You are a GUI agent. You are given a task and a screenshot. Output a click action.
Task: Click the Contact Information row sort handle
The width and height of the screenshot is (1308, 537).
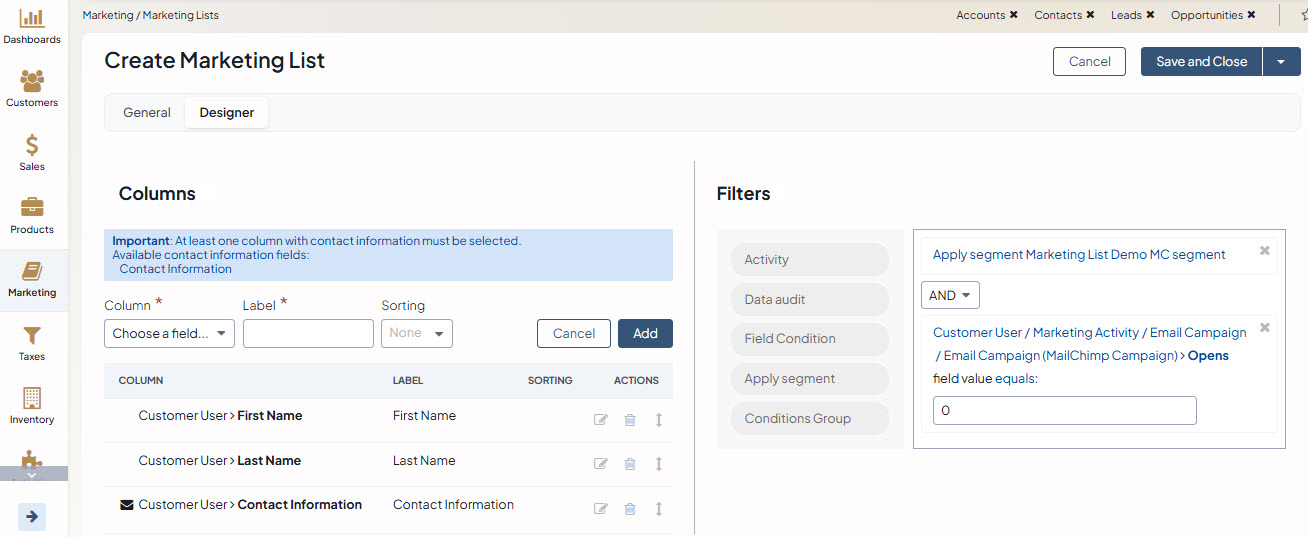pos(659,508)
